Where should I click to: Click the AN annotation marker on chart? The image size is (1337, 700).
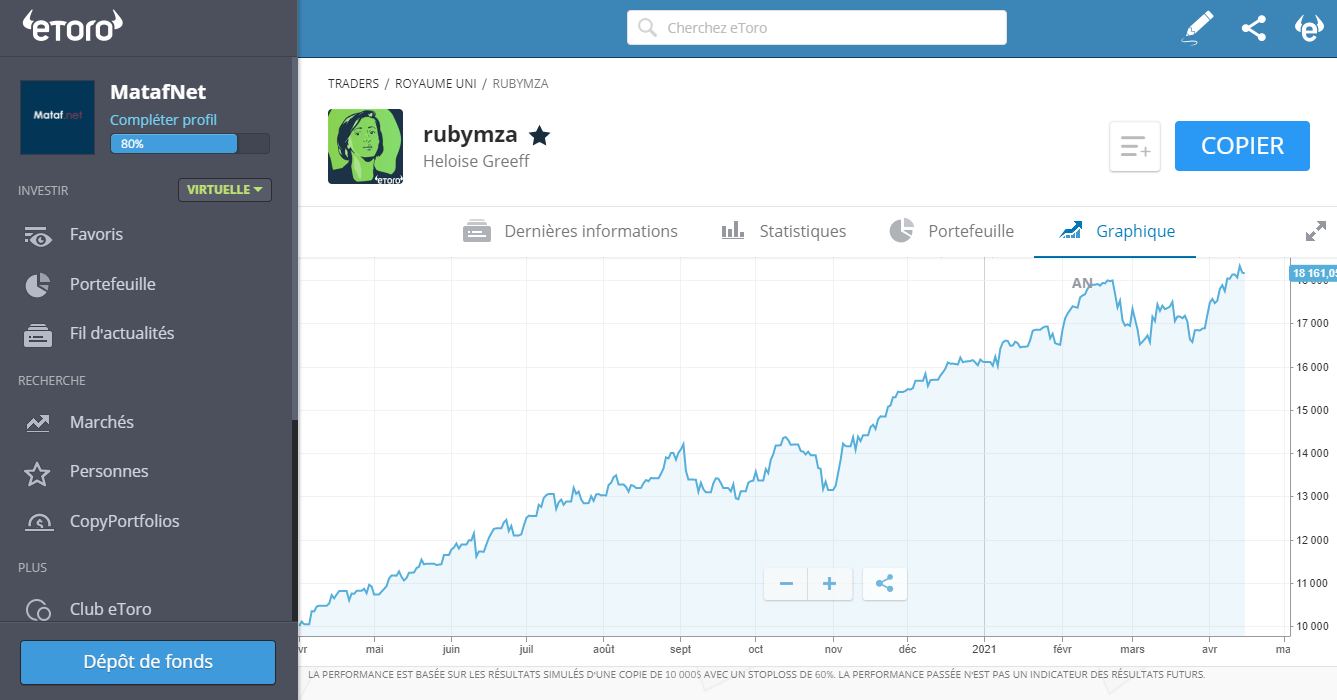click(x=1082, y=283)
